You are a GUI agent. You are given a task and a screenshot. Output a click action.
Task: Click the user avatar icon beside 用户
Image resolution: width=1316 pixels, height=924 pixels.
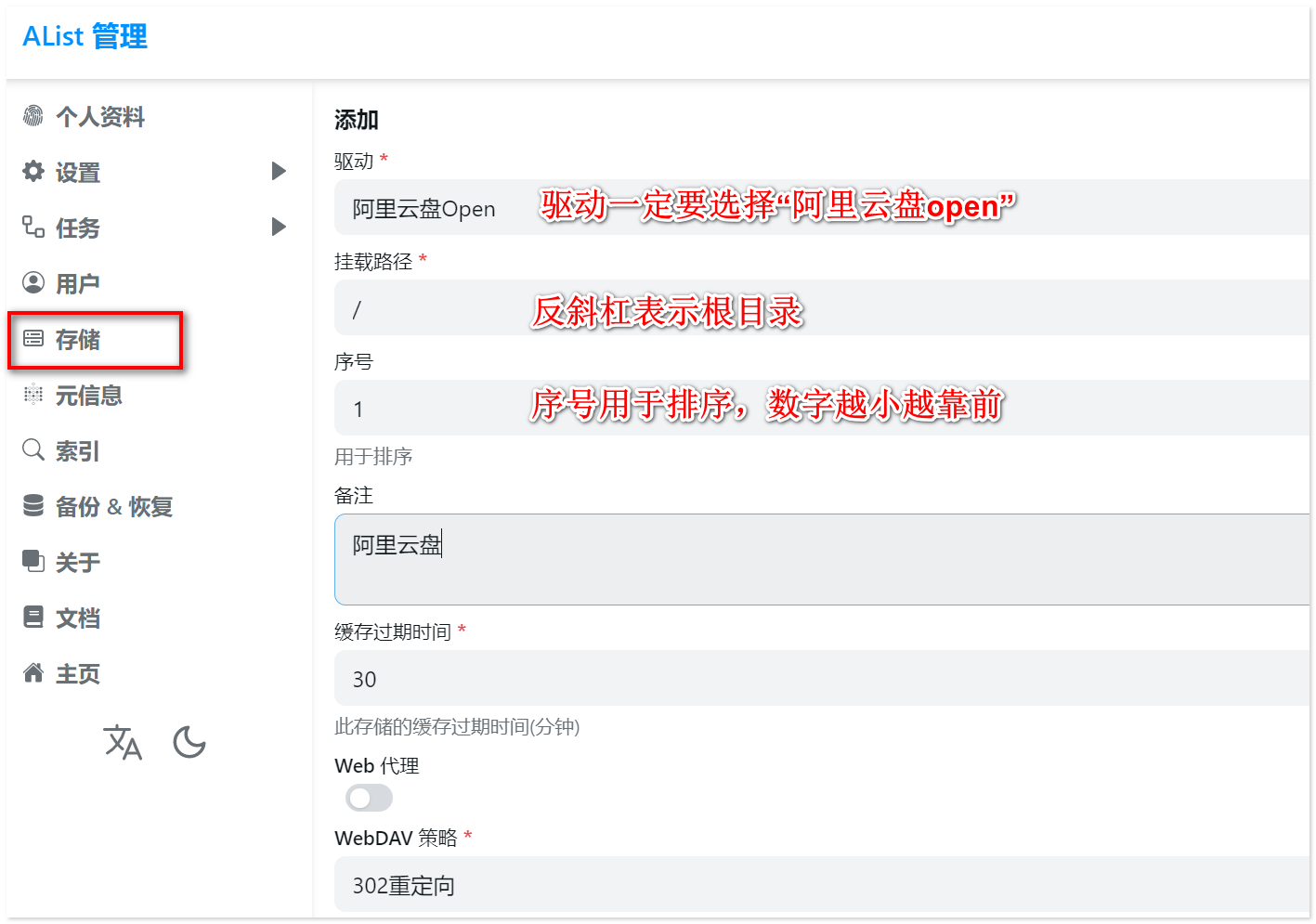[x=33, y=283]
